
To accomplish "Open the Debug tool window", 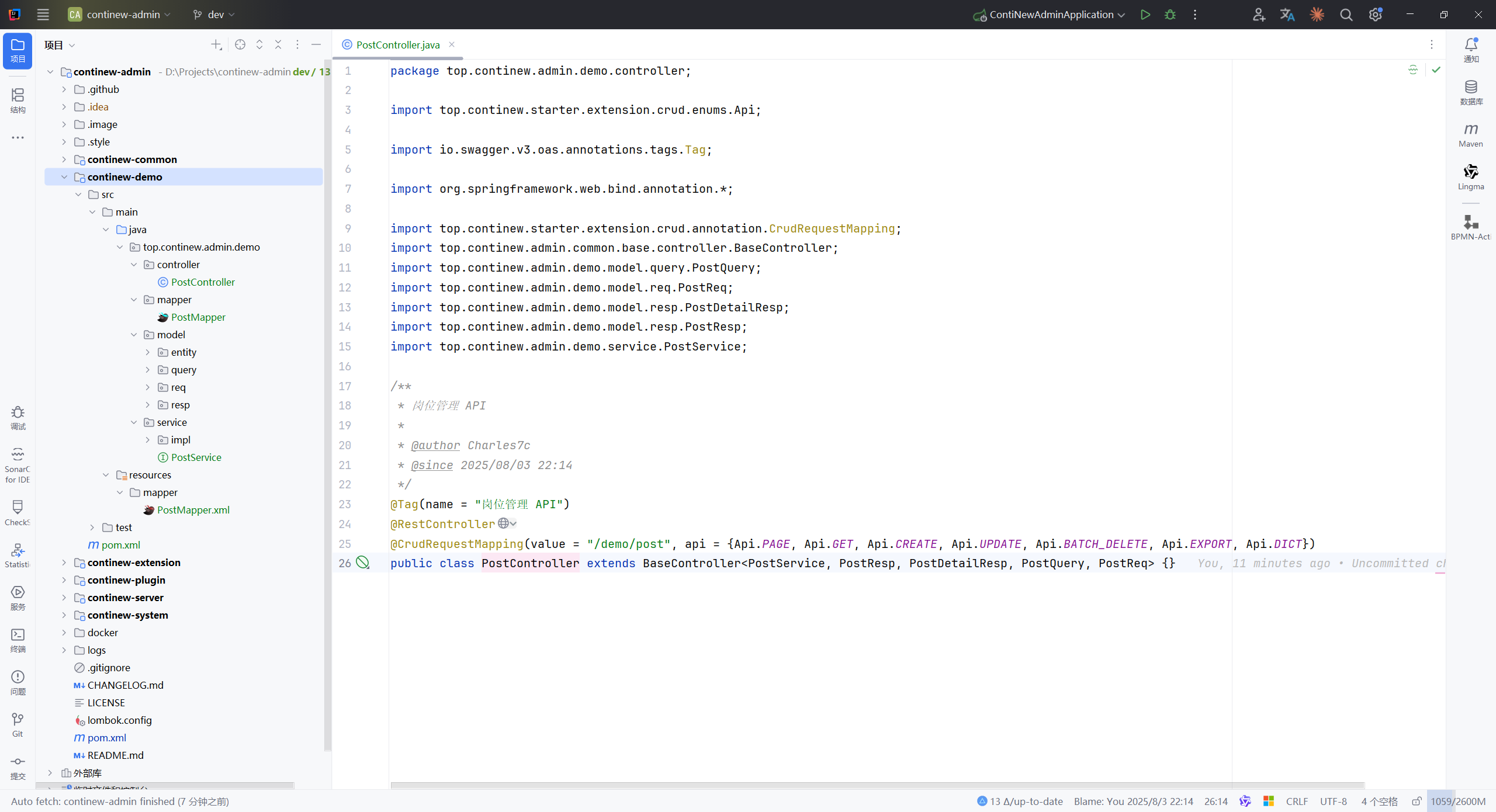I will [18, 418].
